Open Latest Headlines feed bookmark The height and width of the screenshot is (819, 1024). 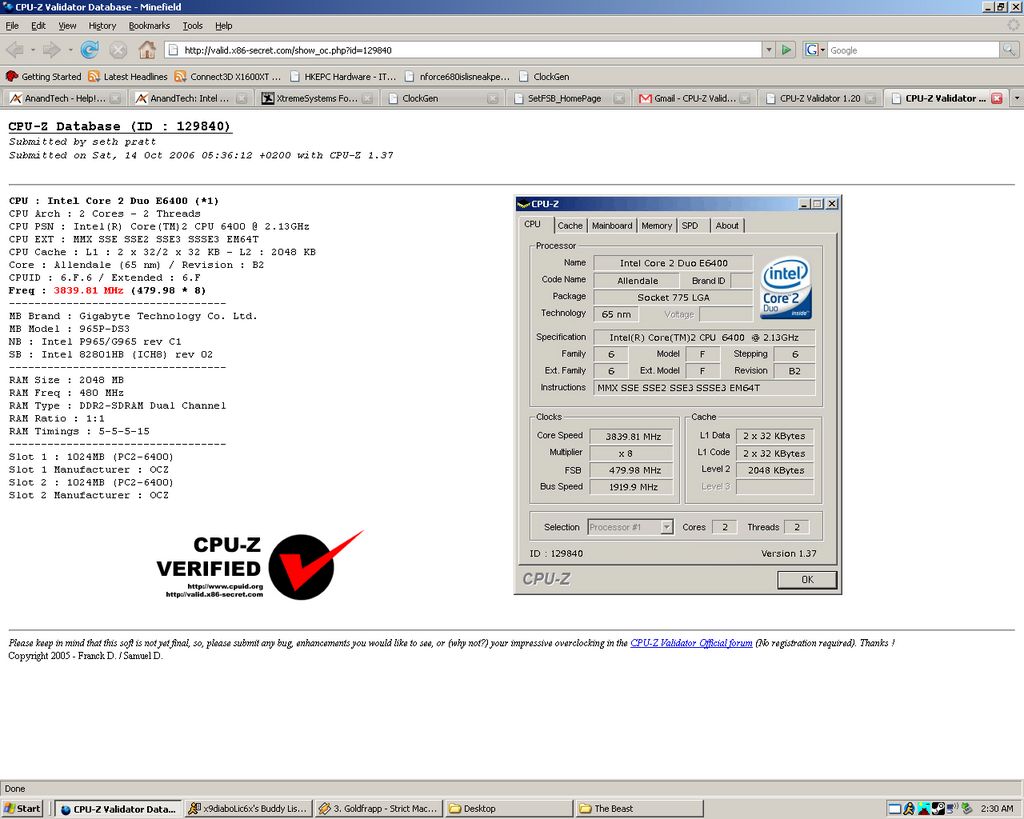click(128, 76)
